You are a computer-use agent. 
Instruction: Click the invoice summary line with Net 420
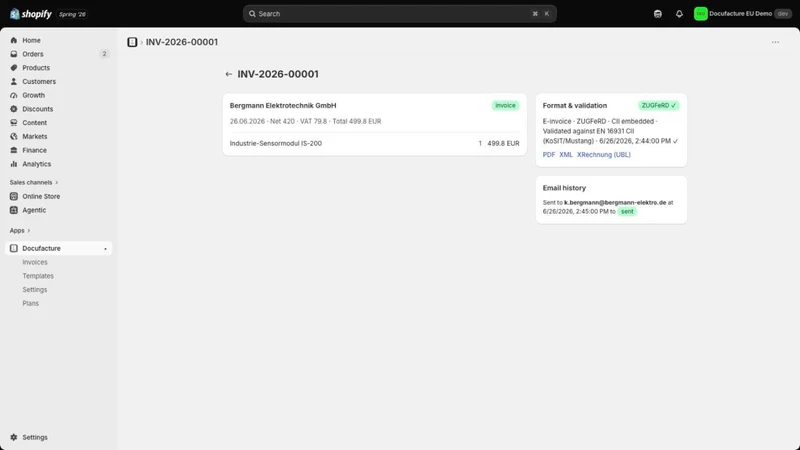click(x=305, y=121)
